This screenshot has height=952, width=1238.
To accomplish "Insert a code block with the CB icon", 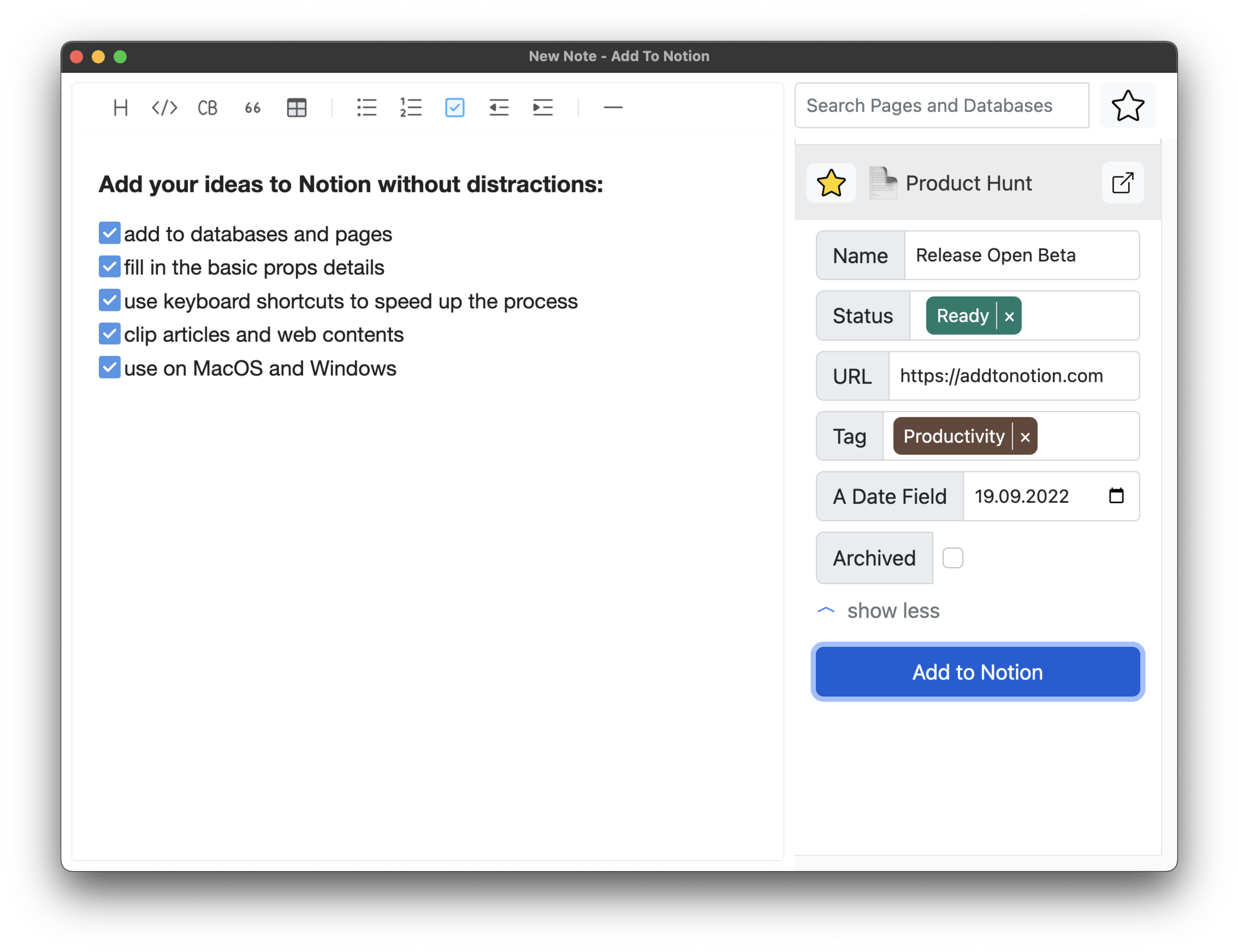I will coord(207,108).
